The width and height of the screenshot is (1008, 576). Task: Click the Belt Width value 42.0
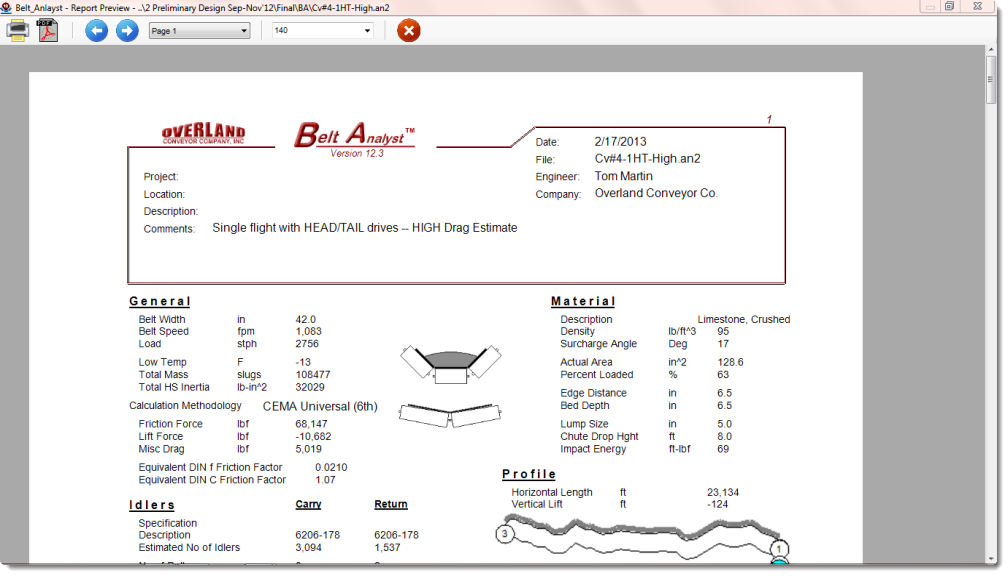(x=305, y=320)
